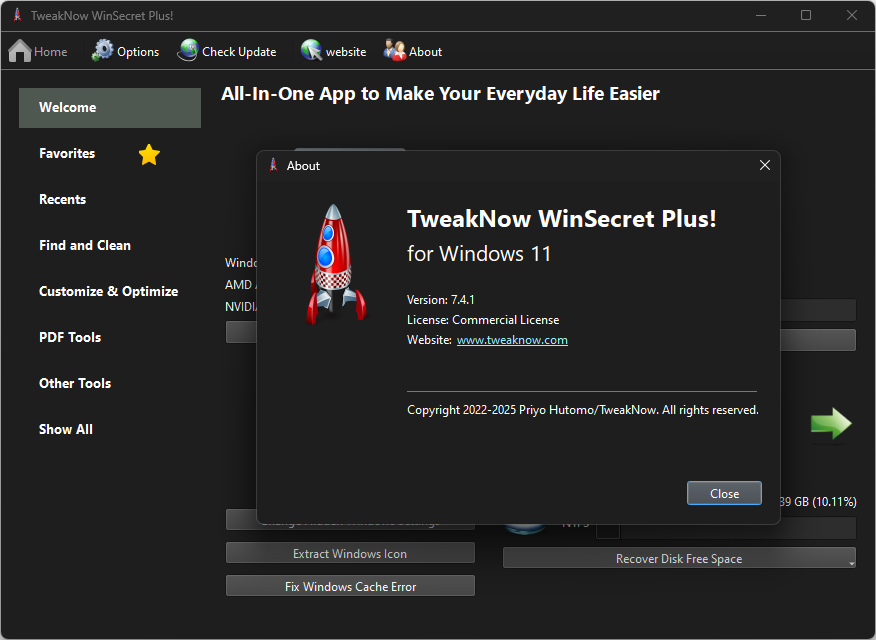Image resolution: width=876 pixels, height=640 pixels.
Task: Close the About dialog with Close button
Action: pyautogui.click(x=724, y=493)
